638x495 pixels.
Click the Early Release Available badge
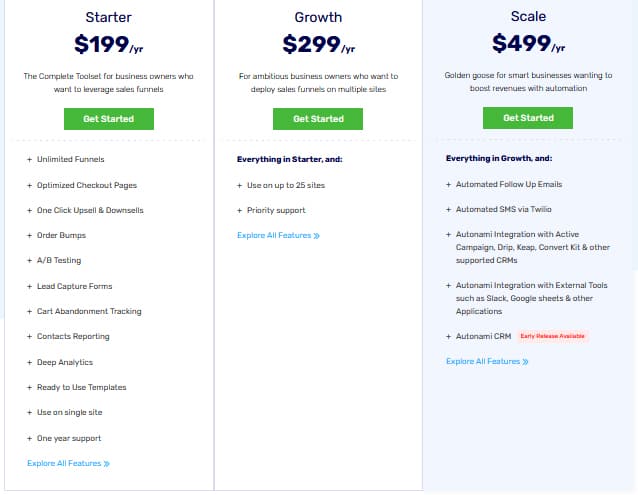click(x=552, y=336)
